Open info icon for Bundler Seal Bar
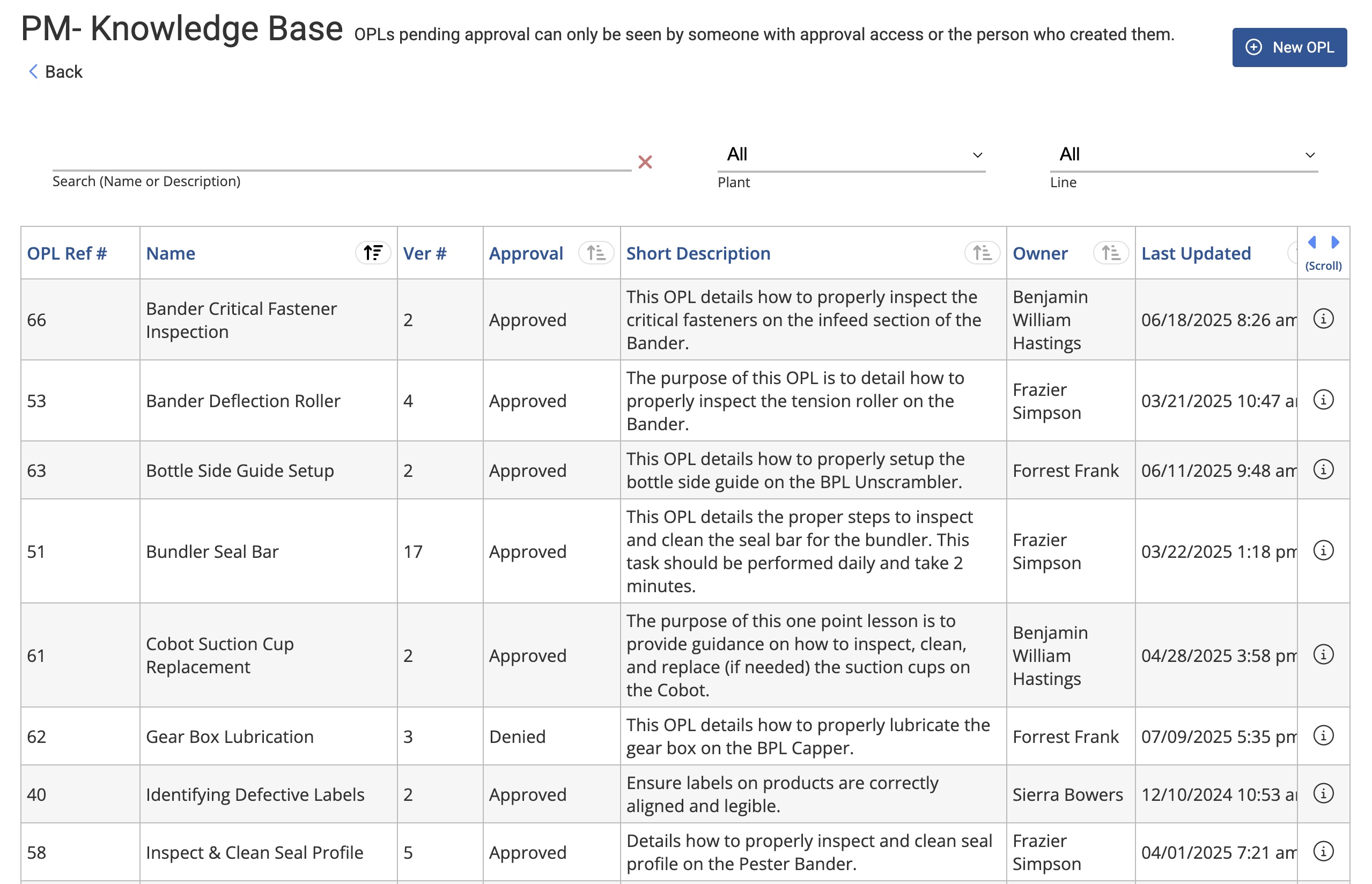The width and height of the screenshot is (1372, 884). click(x=1323, y=550)
